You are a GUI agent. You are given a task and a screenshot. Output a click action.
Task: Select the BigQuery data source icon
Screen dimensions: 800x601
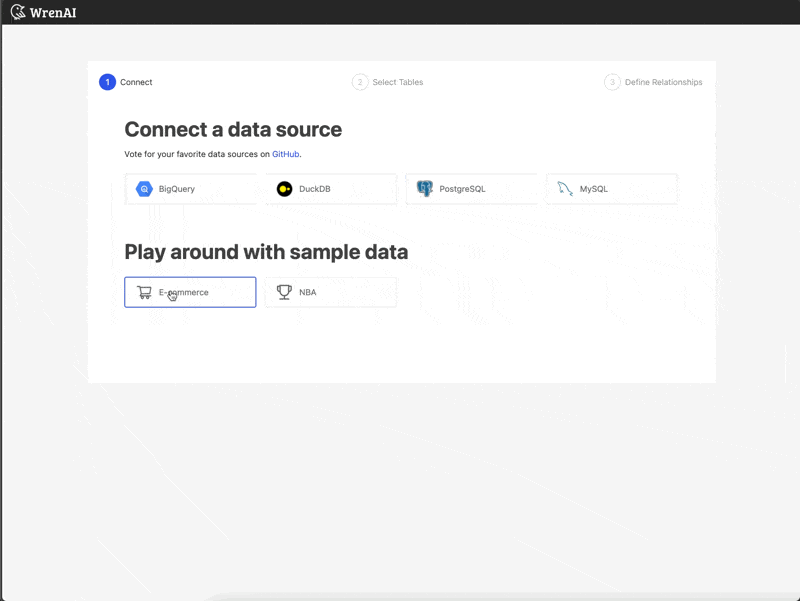[x=143, y=188]
